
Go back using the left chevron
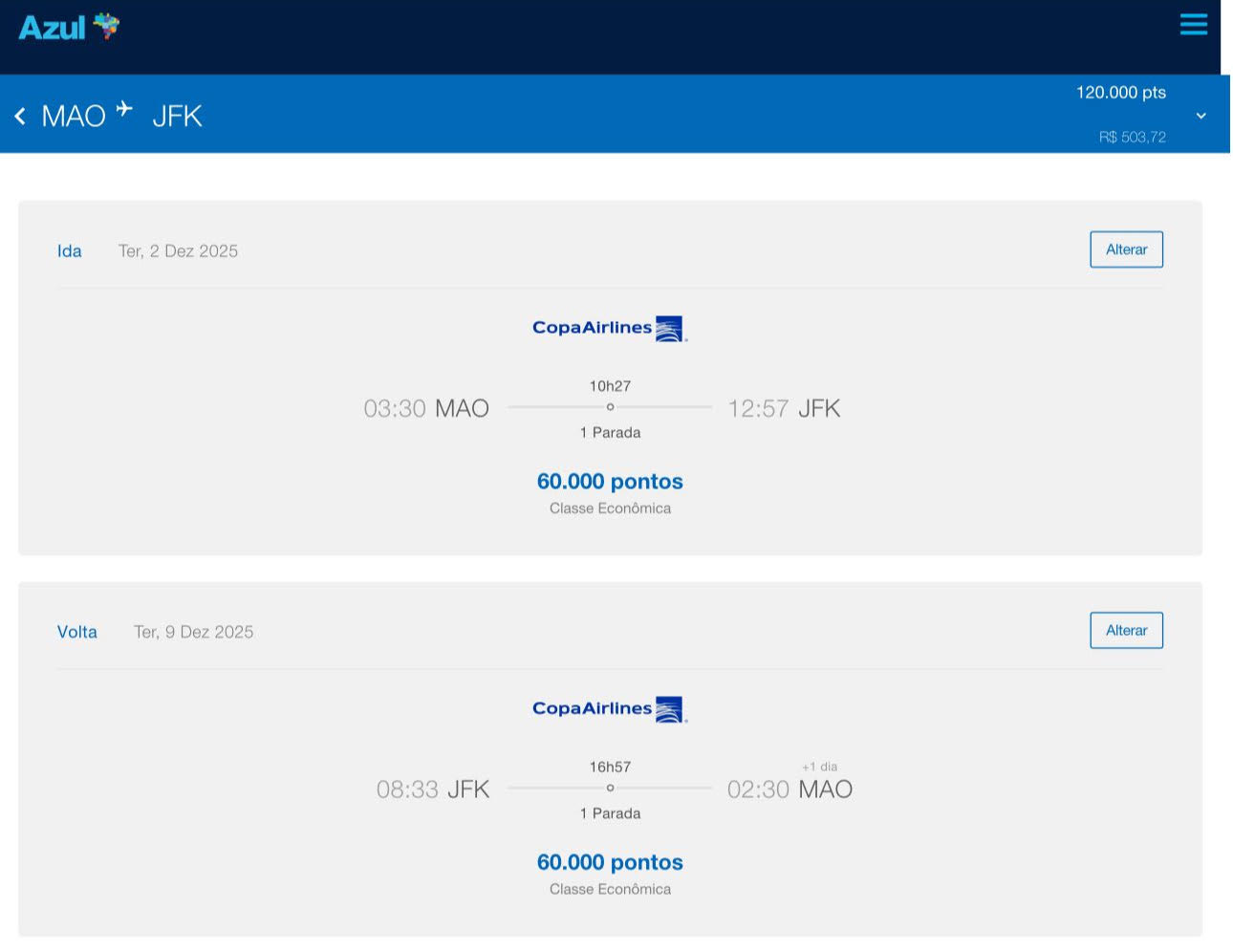20,117
